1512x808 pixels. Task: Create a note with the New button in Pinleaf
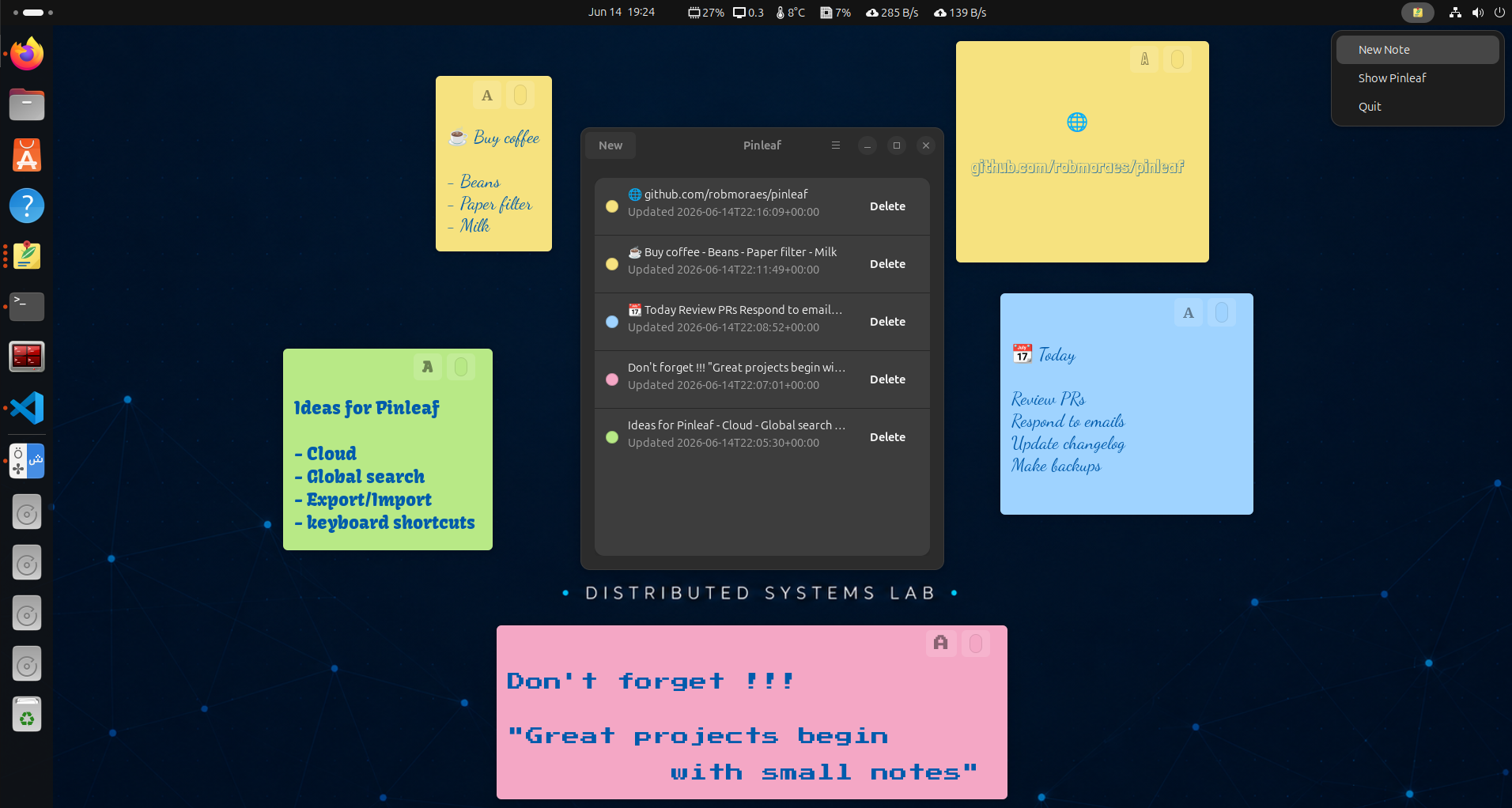[610, 145]
